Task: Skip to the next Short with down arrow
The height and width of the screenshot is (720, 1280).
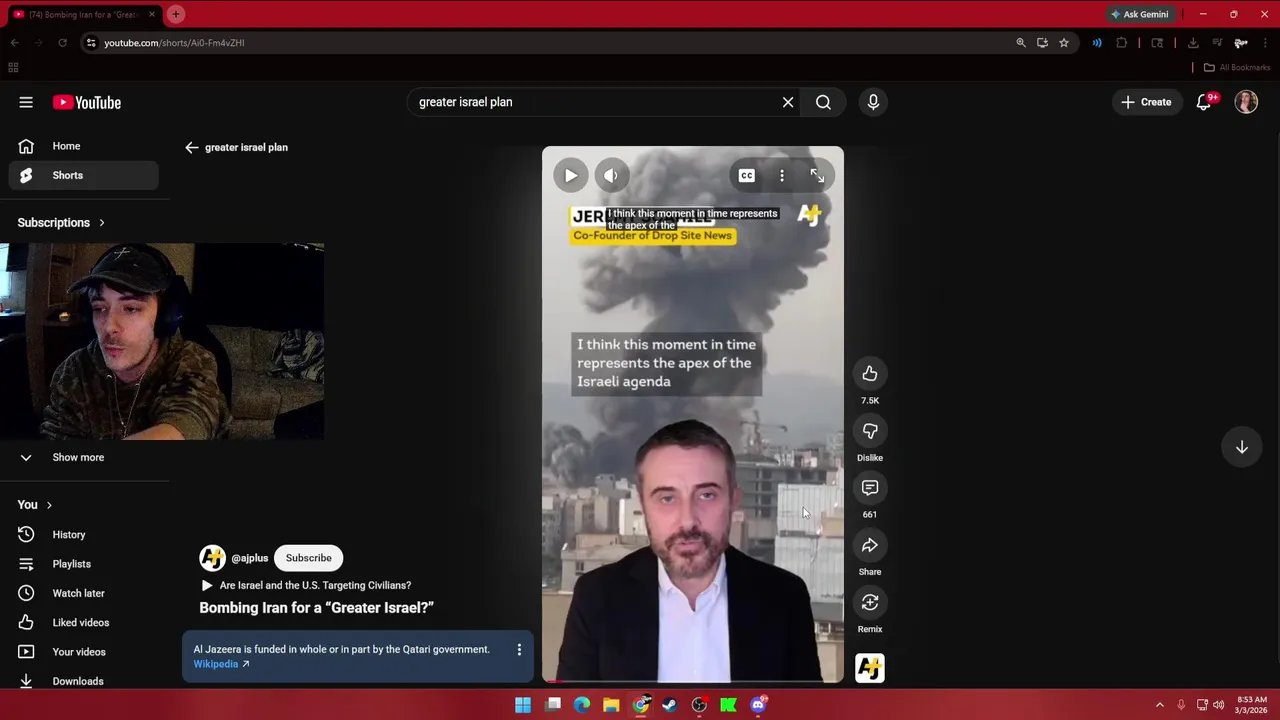Action: point(1241,447)
